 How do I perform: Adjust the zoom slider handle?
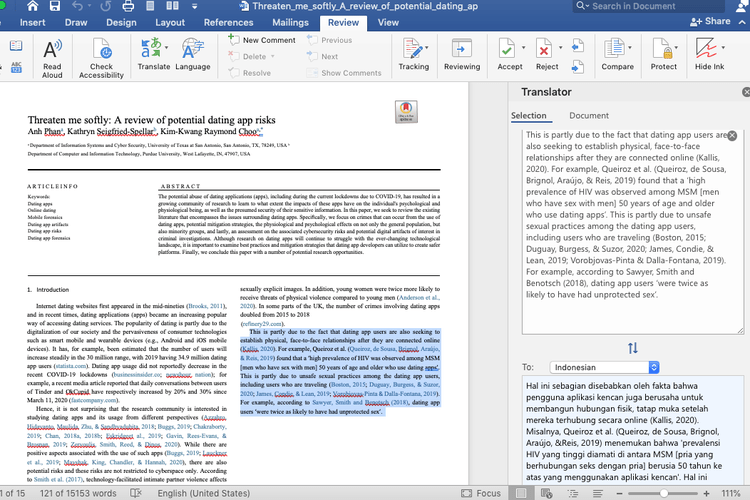pos(664,493)
